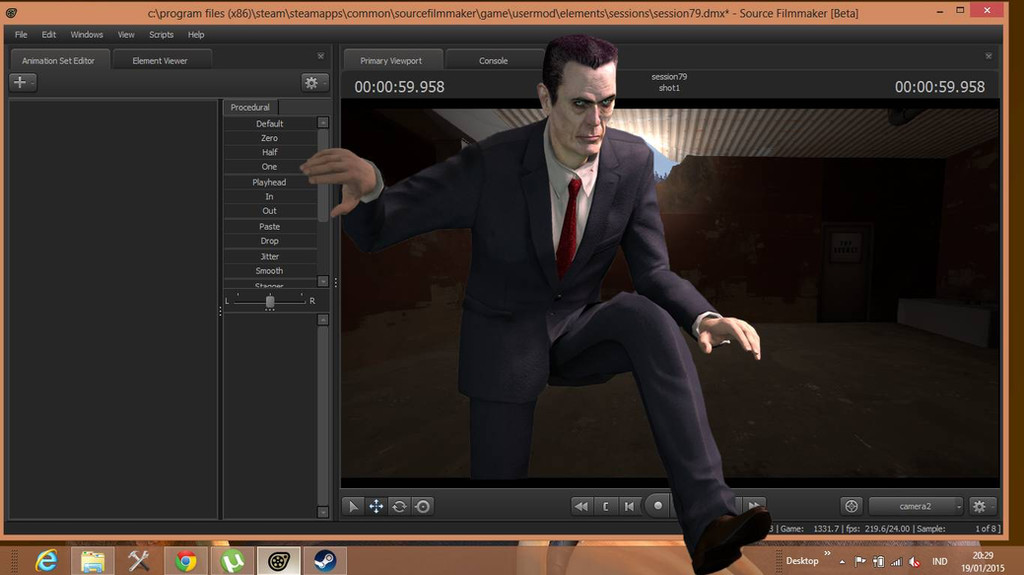Activate the rotate manipulator tool

point(399,506)
